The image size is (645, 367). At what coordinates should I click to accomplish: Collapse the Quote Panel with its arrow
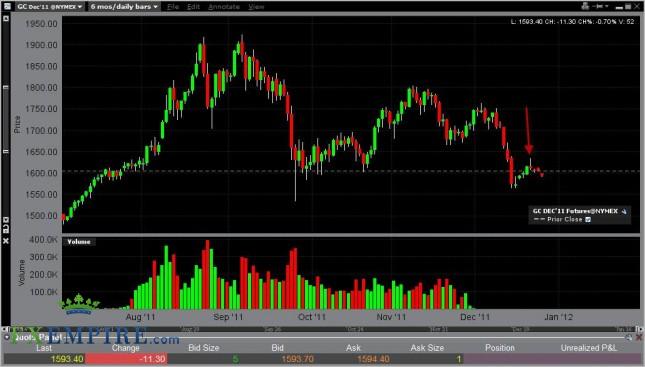click(x=7, y=337)
